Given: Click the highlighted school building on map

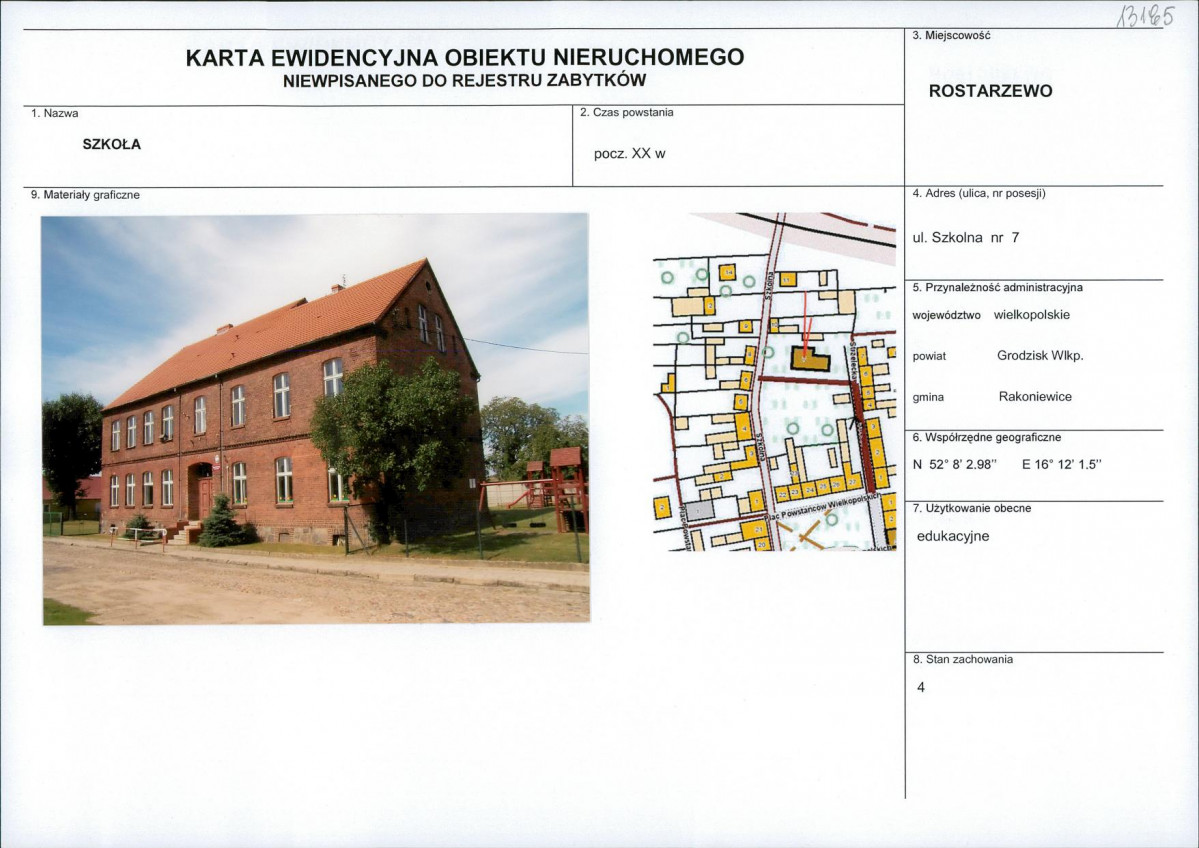Looking at the screenshot, I should tap(810, 359).
